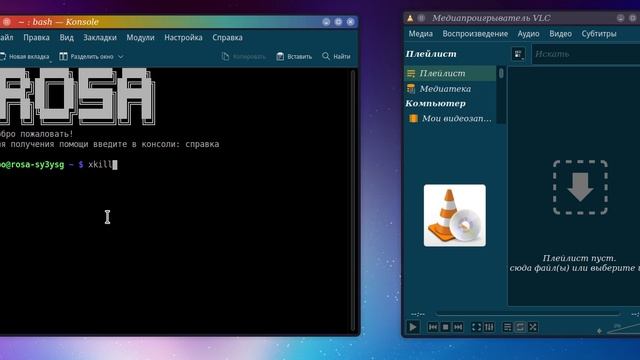This screenshot has height=360, width=640.
Task: Click the stop playback button in VLC
Action: [445, 327]
